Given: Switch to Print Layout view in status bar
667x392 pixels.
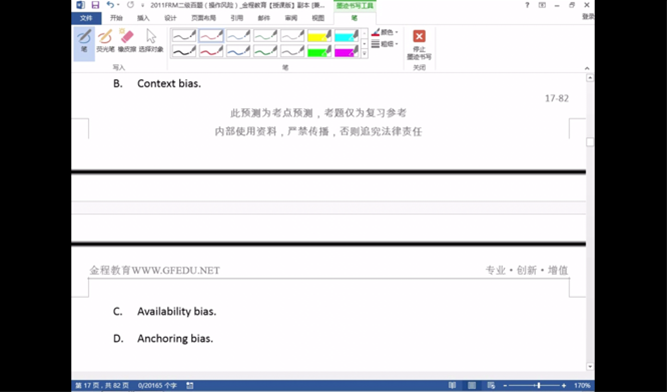Looking at the screenshot, I should (x=472, y=385).
